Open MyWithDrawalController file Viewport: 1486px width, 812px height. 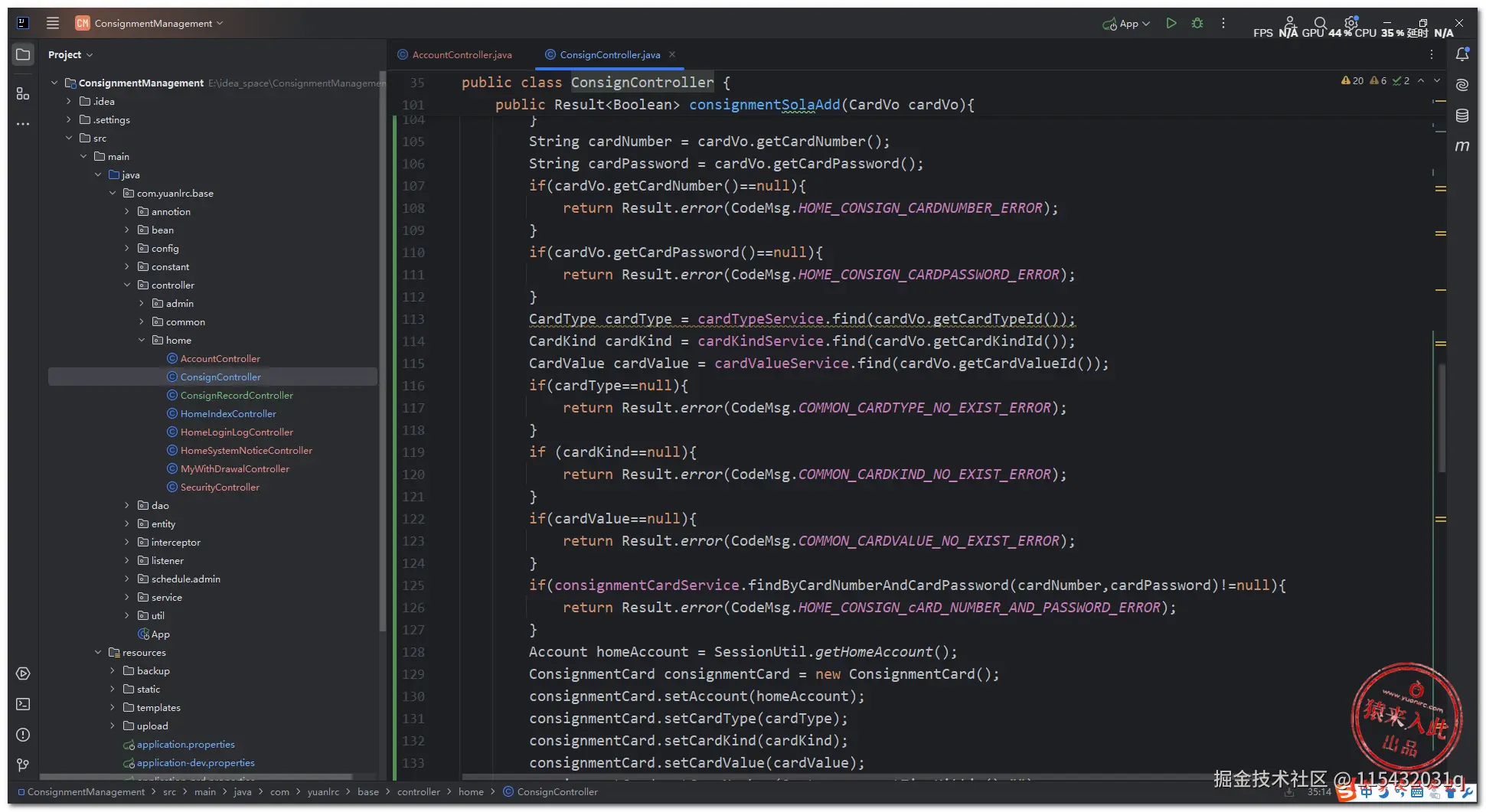(x=235, y=468)
